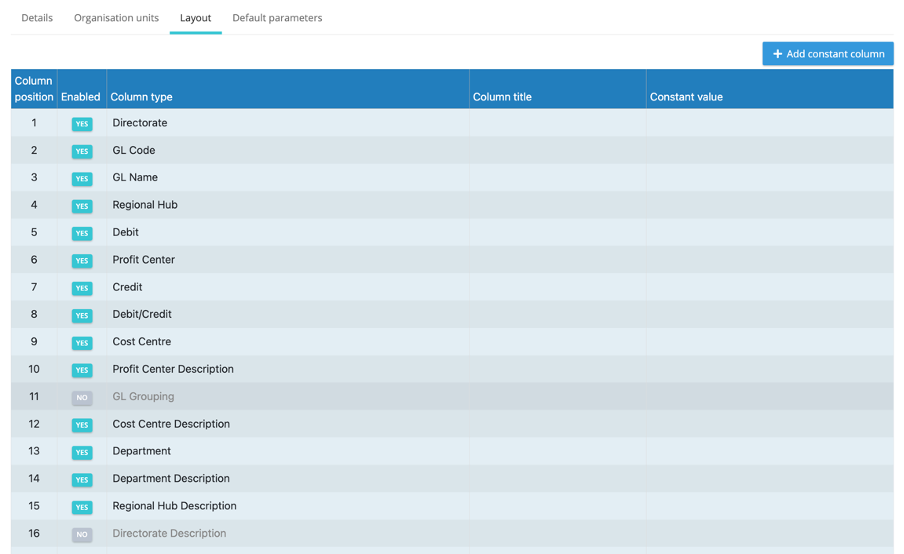Image resolution: width=904 pixels, height=554 pixels.
Task: Toggle the YES badge for Debit/Credit
Action: (82, 315)
